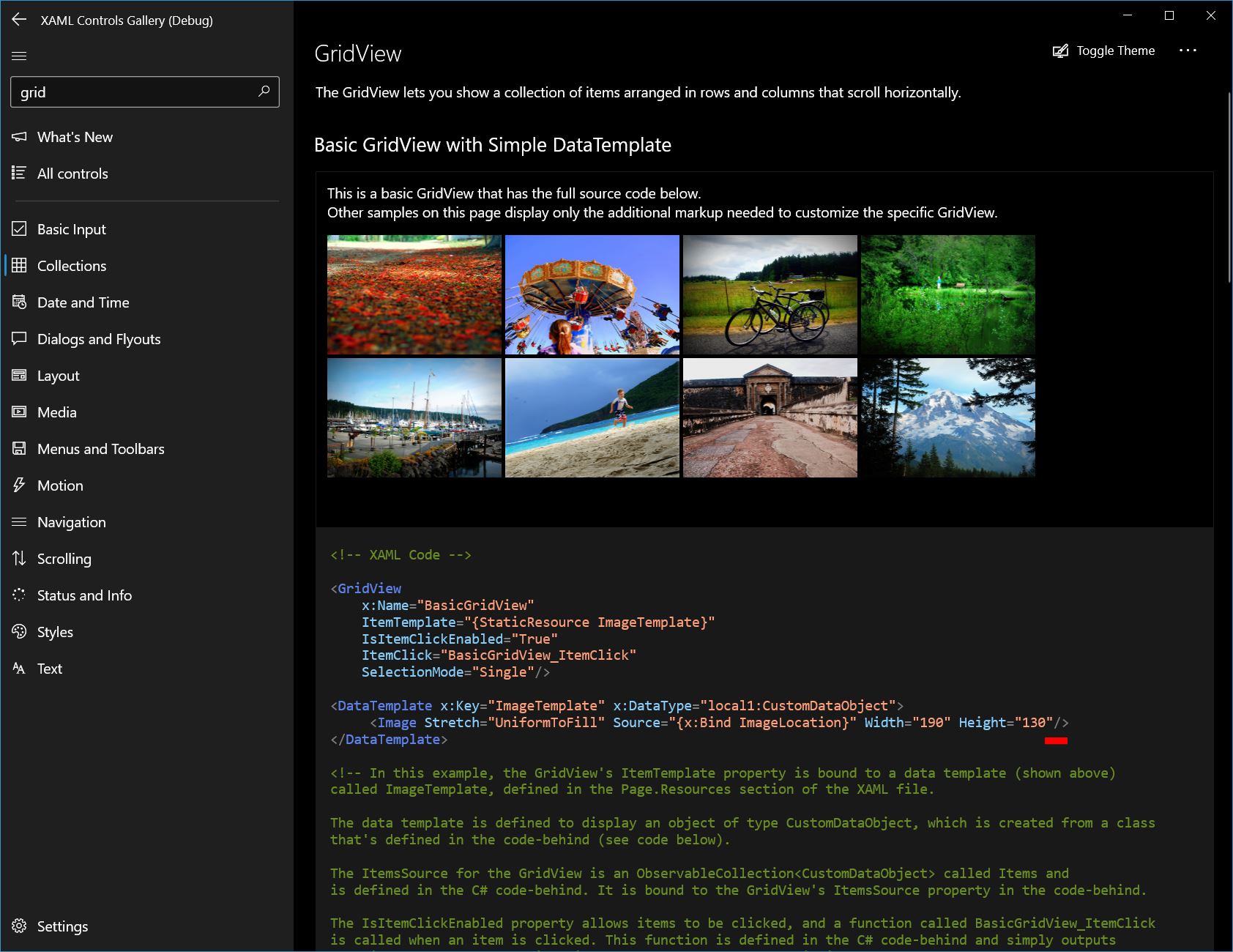Open the more options ellipsis menu
Image resolution: width=1233 pixels, height=952 pixels.
[1188, 51]
